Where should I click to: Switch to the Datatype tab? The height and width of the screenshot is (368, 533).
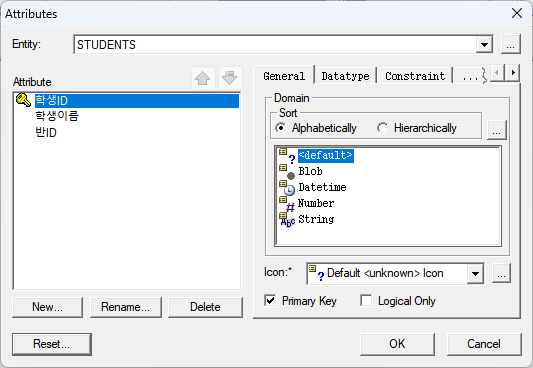click(345, 76)
